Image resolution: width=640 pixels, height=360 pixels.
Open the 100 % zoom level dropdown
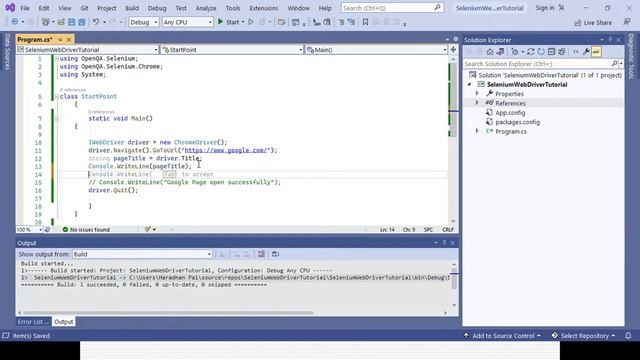[x=29, y=229]
